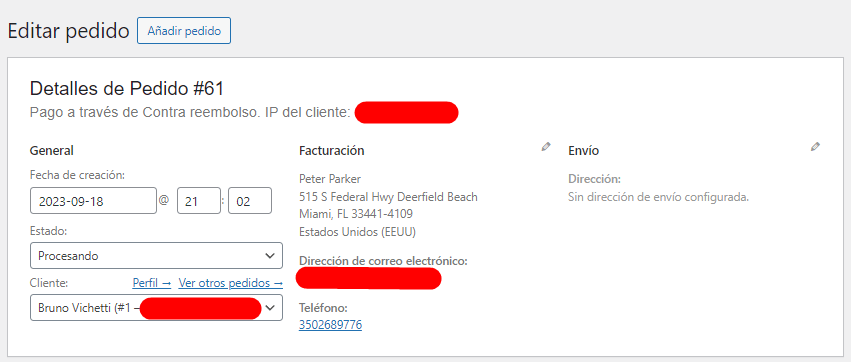The height and width of the screenshot is (362, 851).
Task: Click the Facturación edit pencil icon
Action: tap(546, 147)
